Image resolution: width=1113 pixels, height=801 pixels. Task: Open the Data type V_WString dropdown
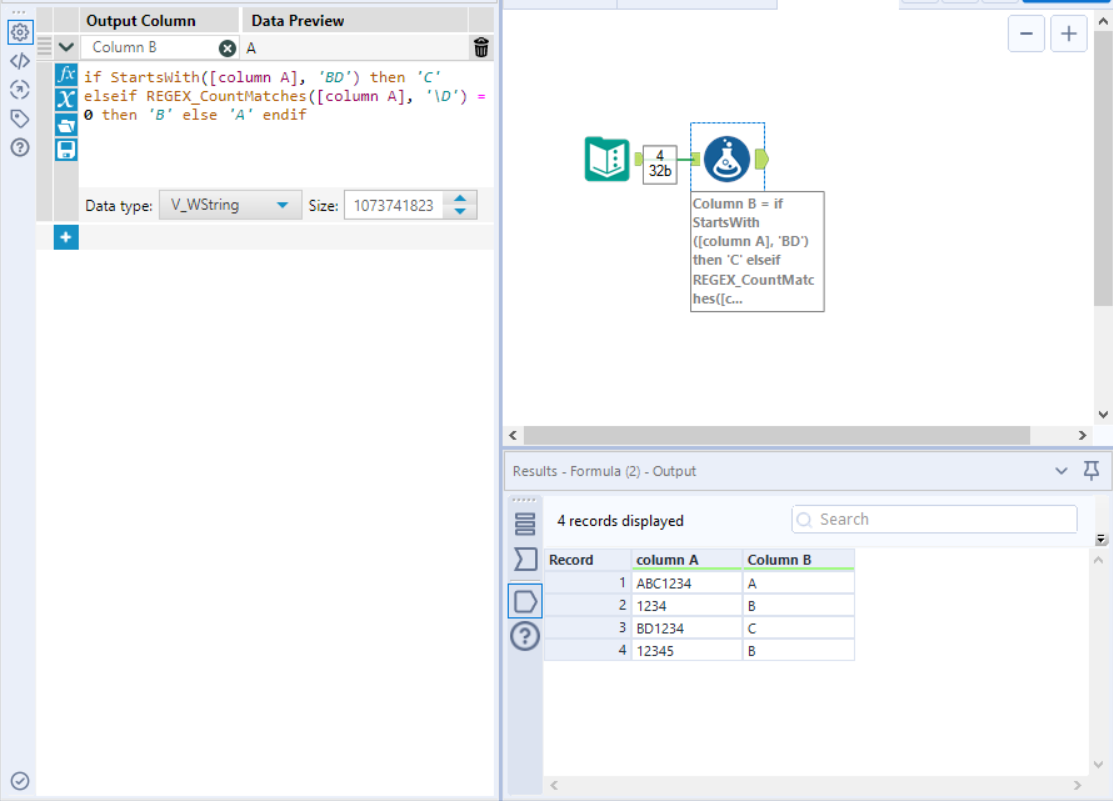(229, 205)
